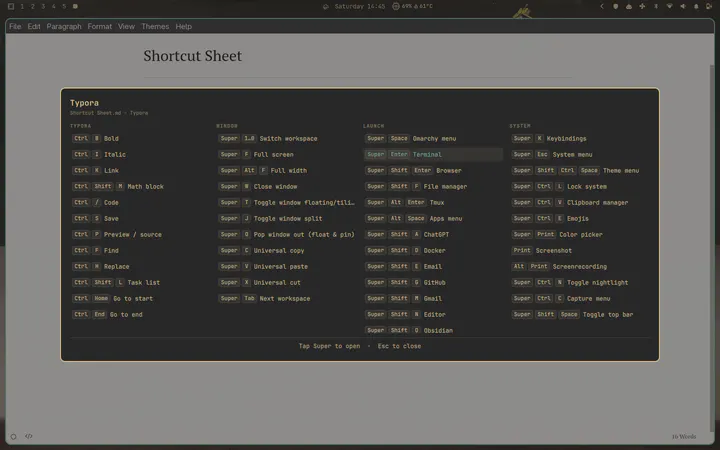Open the Bluetooth tray icon

(656, 6)
